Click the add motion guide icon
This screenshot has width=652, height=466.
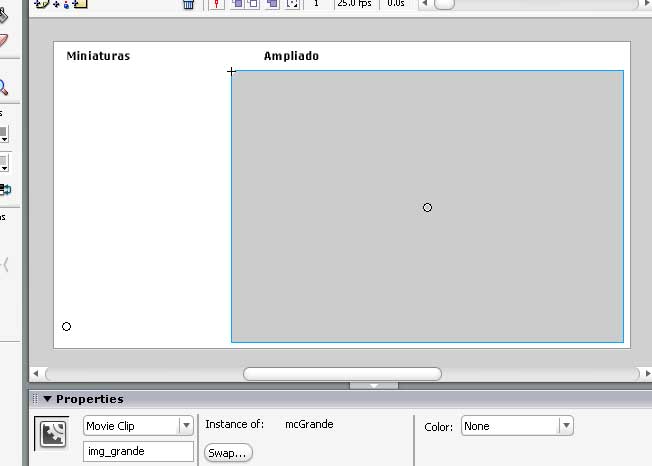pyautogui.click(x=60, y=4)
